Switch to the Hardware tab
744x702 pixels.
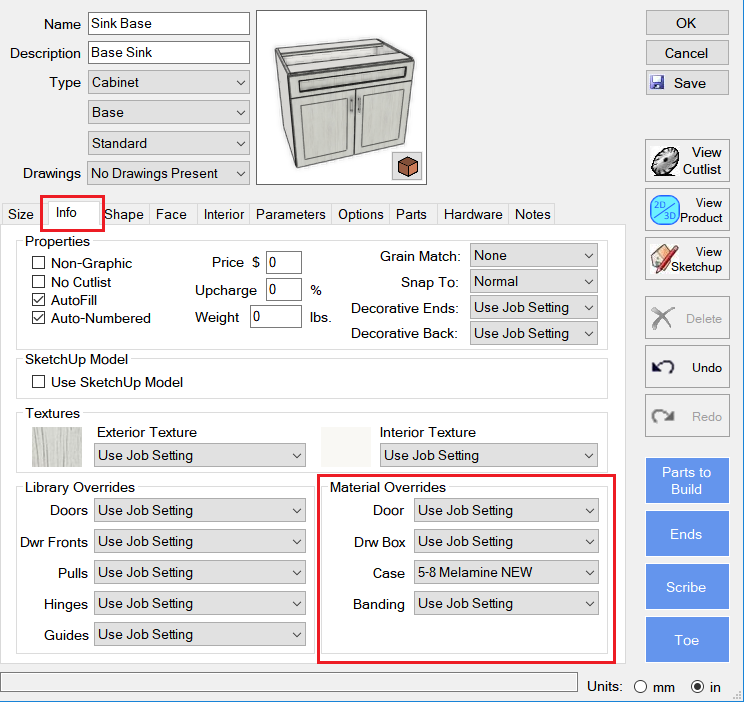(473, 214)
